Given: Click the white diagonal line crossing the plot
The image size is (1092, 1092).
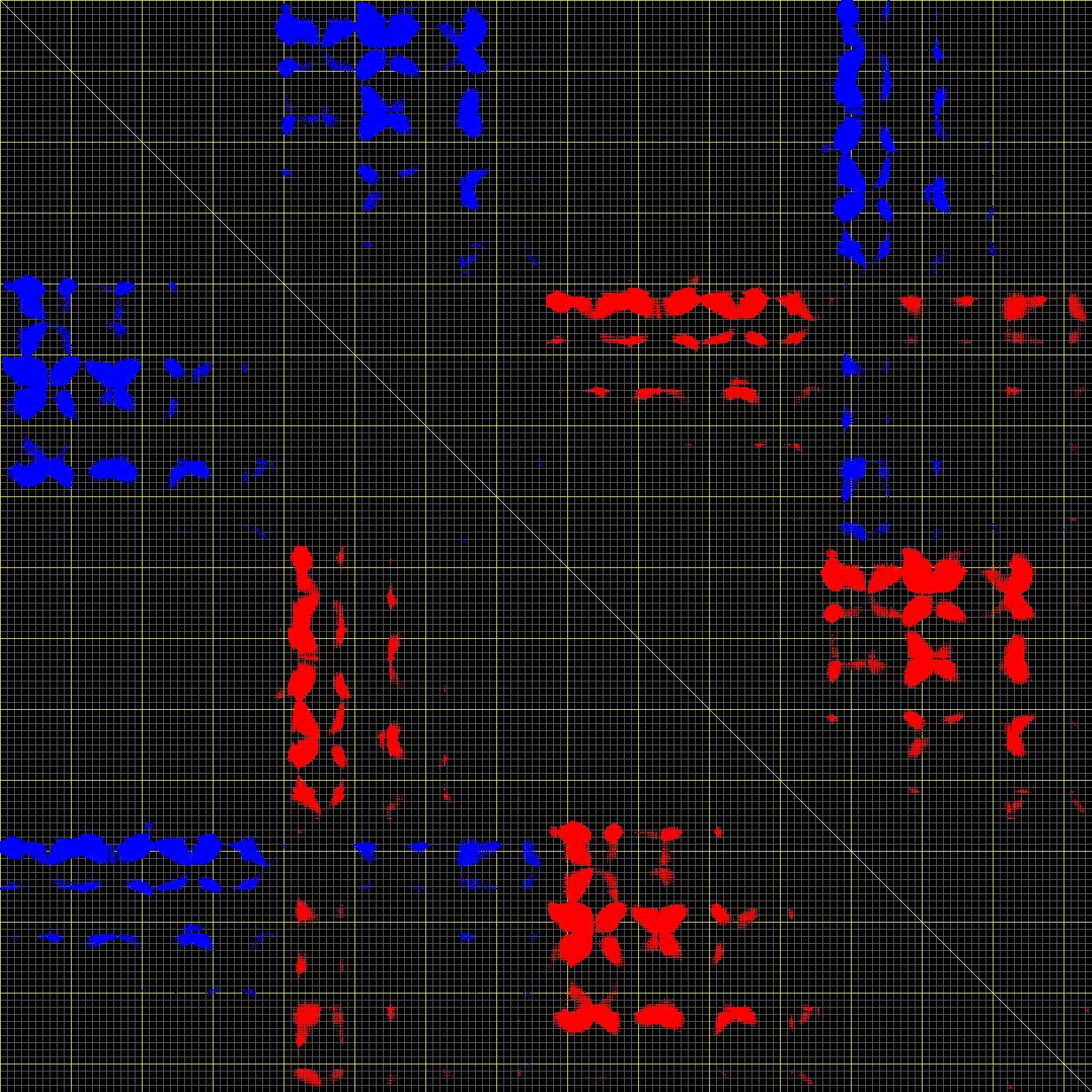Looking at the screenshot, I should click(546, 546).
